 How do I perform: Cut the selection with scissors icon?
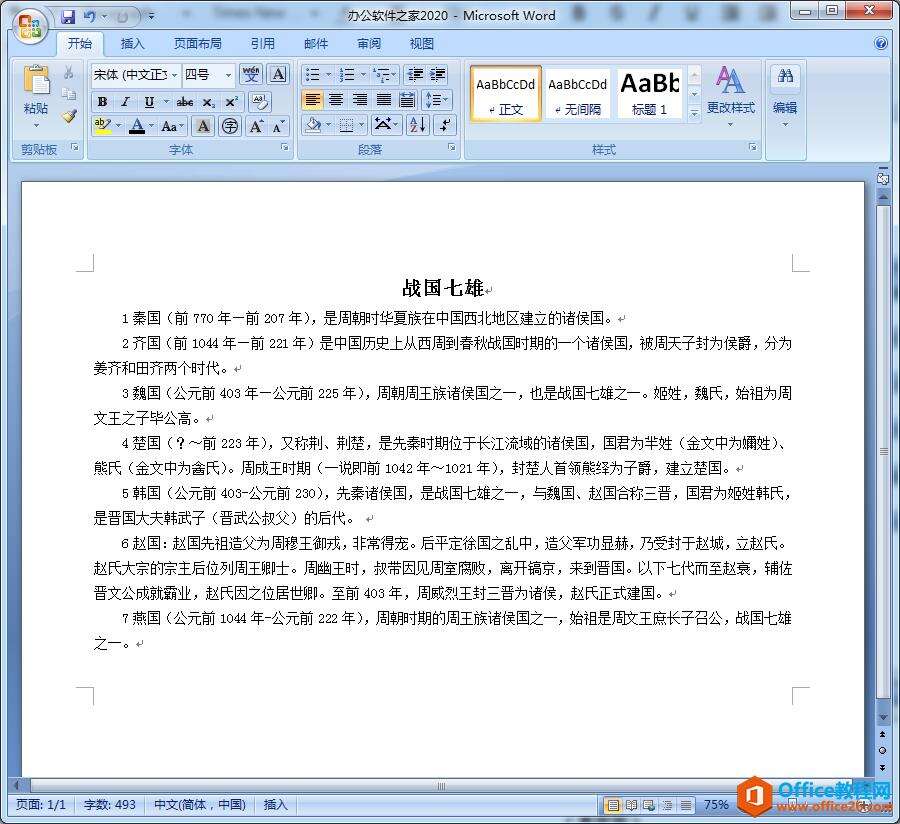[69, 72]
